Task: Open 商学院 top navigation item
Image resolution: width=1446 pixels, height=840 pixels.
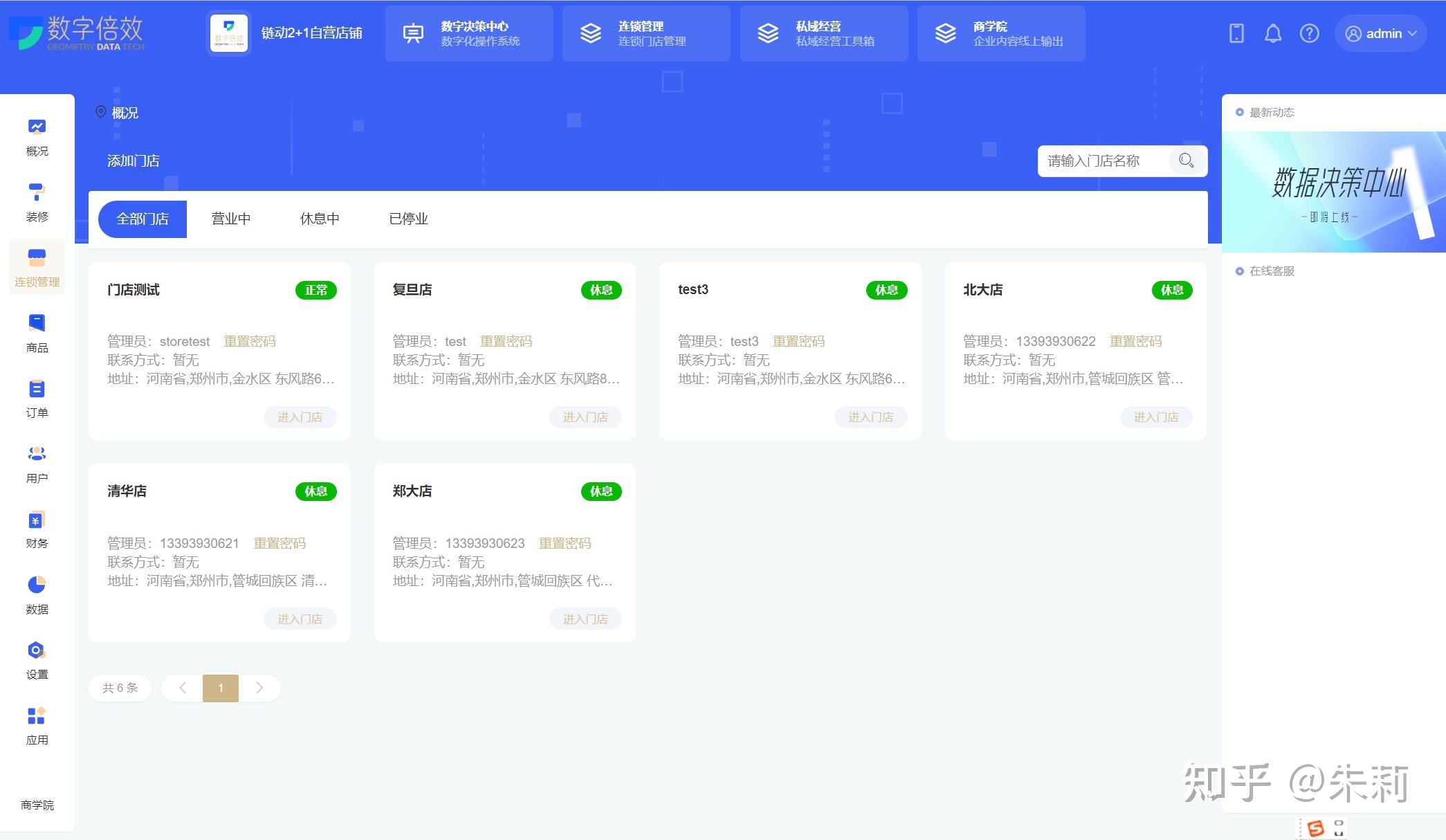Action: (1001, 33)
